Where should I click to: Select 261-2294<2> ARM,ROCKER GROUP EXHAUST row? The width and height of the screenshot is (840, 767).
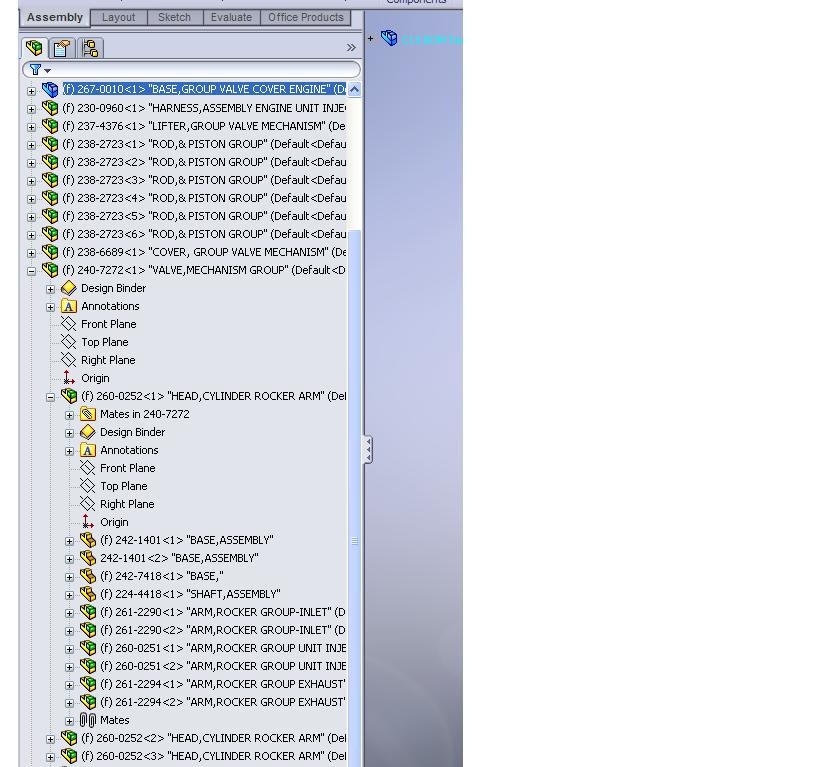pyautogui.click(x=223, y=702)
